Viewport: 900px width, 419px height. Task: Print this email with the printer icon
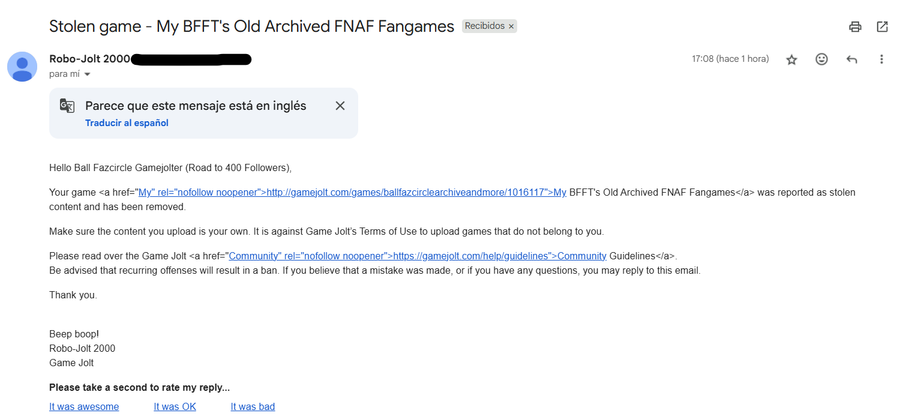(855, 26)
